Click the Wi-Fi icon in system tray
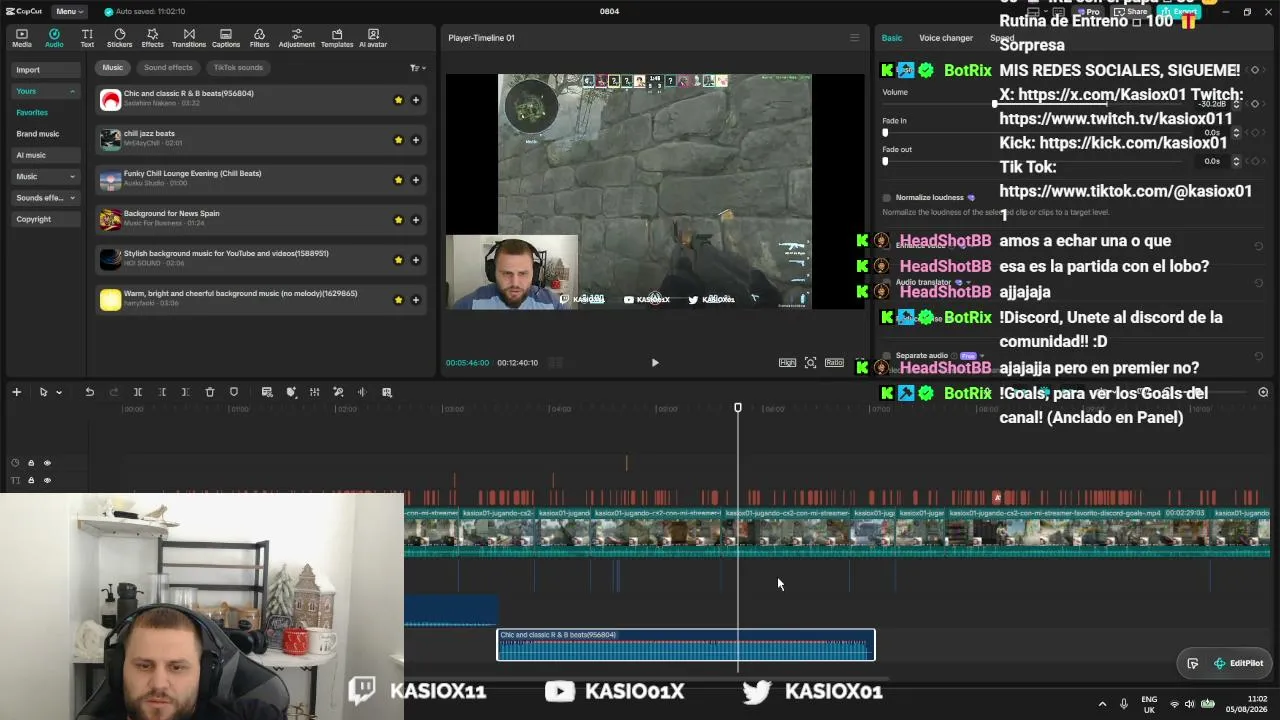This screenshot has height=720, width=1280. [1174, 704]
